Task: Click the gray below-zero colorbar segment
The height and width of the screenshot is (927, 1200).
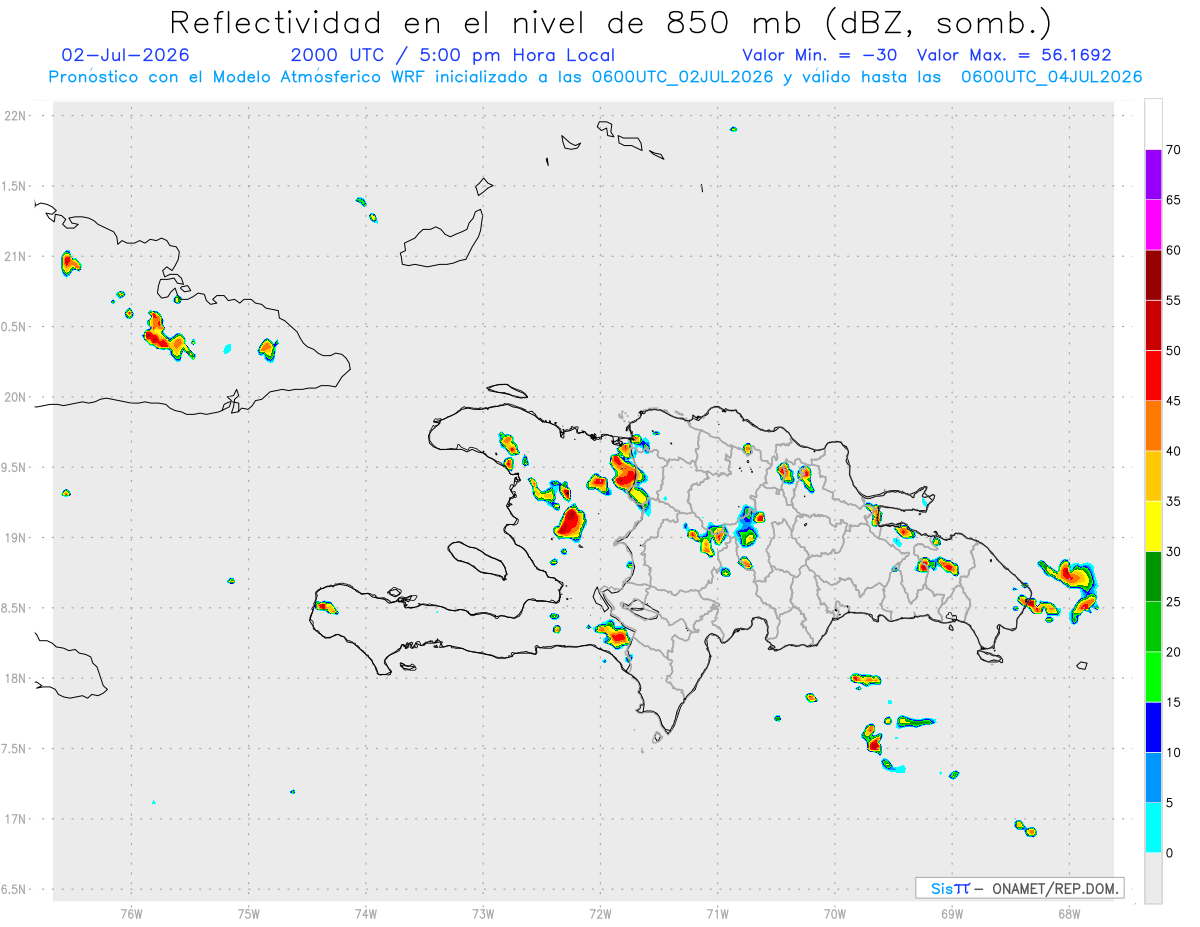Action: tap(1153, 878)
